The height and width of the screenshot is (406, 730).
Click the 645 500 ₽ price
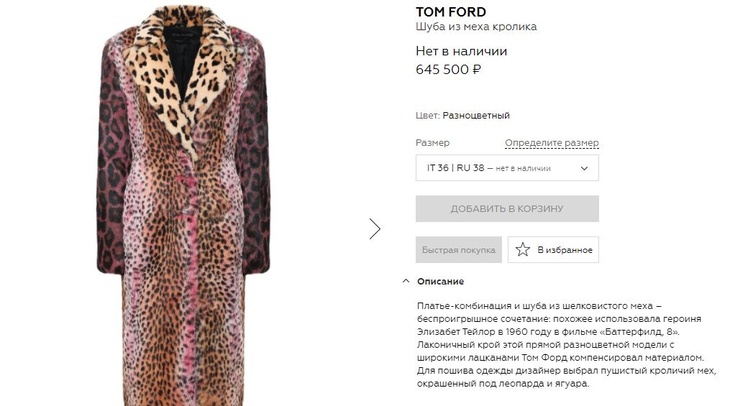point(448,70)
